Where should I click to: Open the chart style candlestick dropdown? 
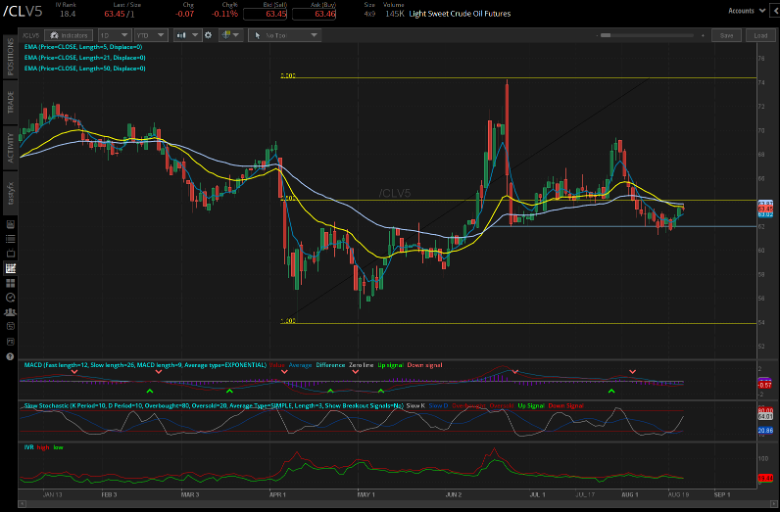(x=188, y=35)
